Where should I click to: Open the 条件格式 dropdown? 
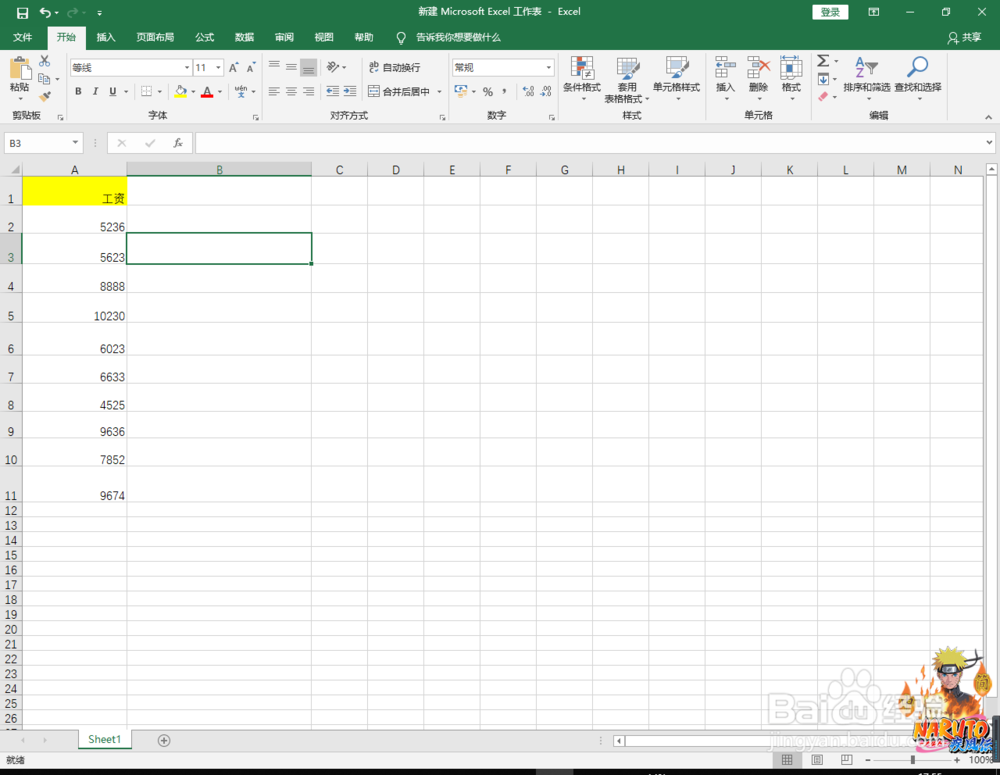pyautogui.click(x=582, y=79)
